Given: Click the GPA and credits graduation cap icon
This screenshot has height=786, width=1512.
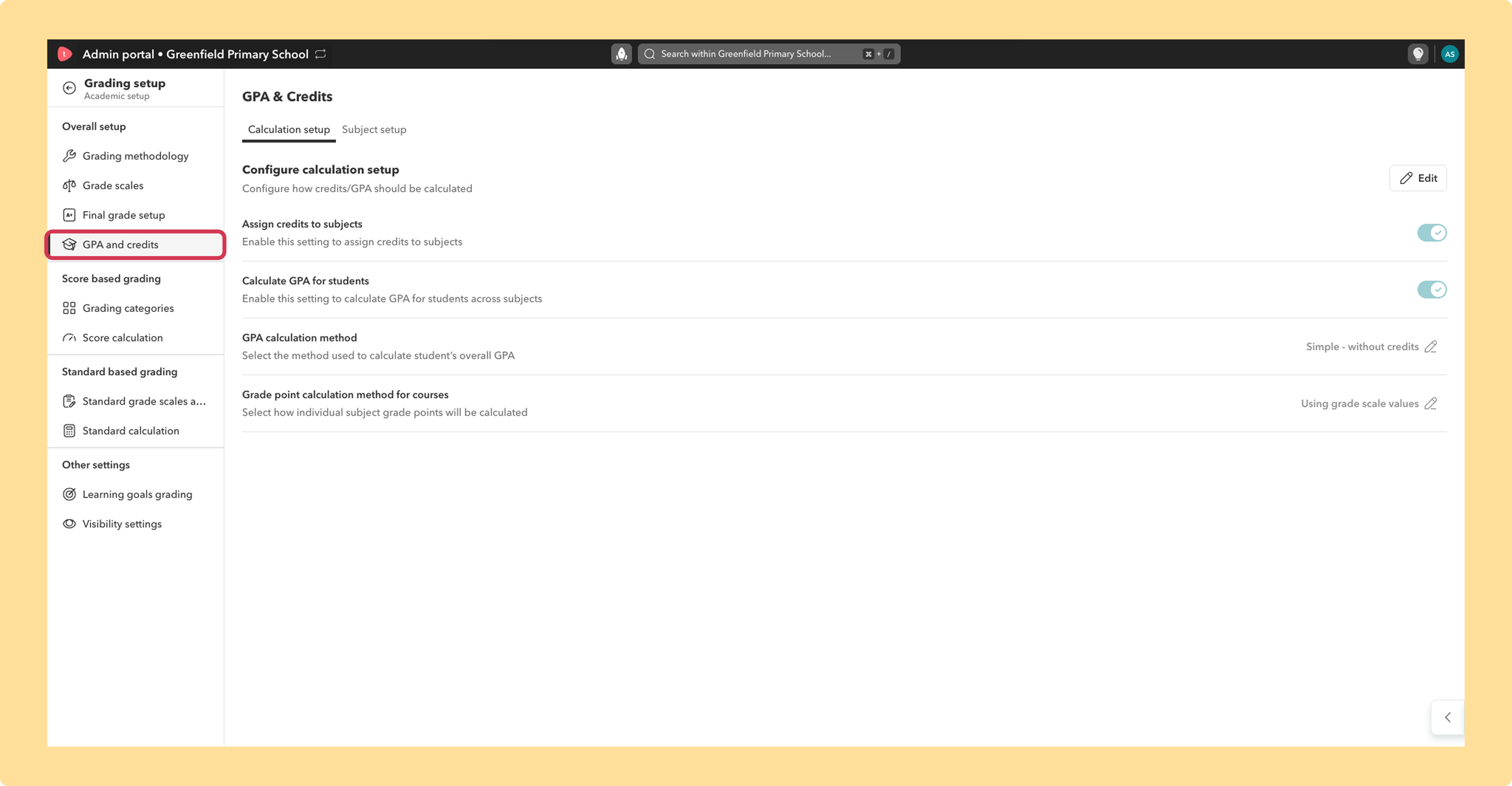Looking at the screenshot, I should [69, 244].
